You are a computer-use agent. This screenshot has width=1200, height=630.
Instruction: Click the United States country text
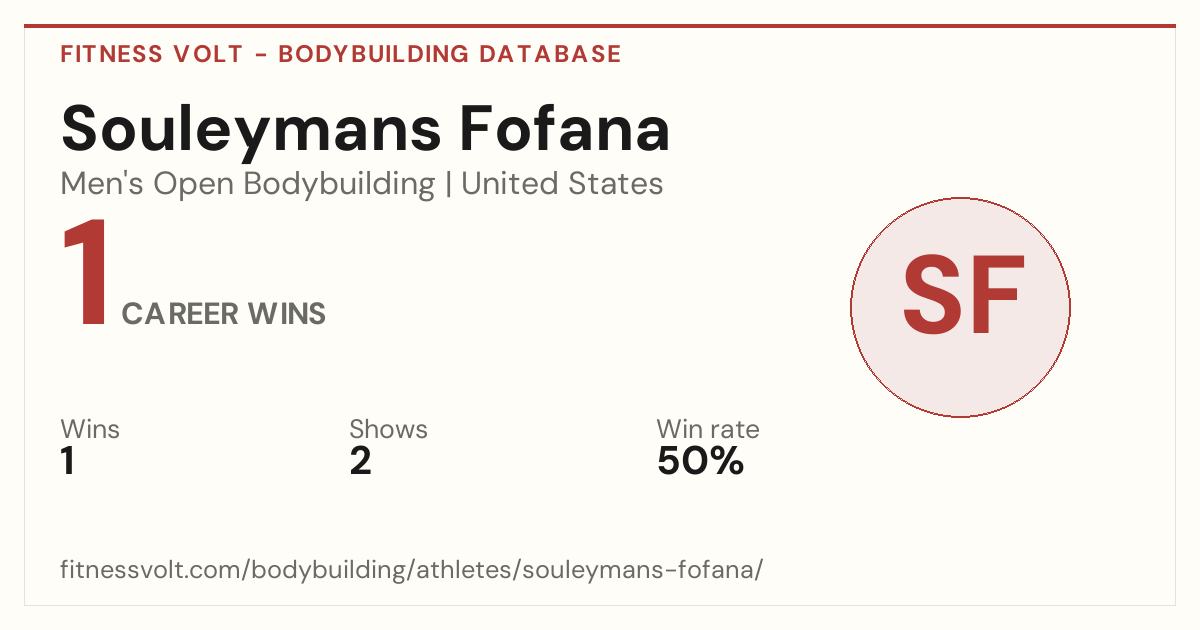562,184
